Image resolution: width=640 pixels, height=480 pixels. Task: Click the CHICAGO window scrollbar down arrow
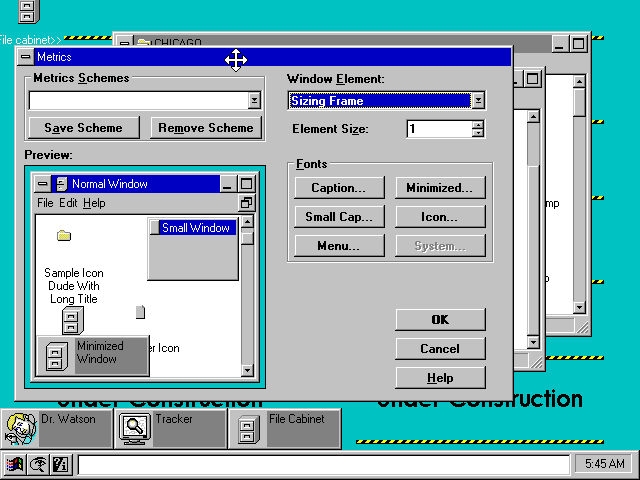coord(579,307)
